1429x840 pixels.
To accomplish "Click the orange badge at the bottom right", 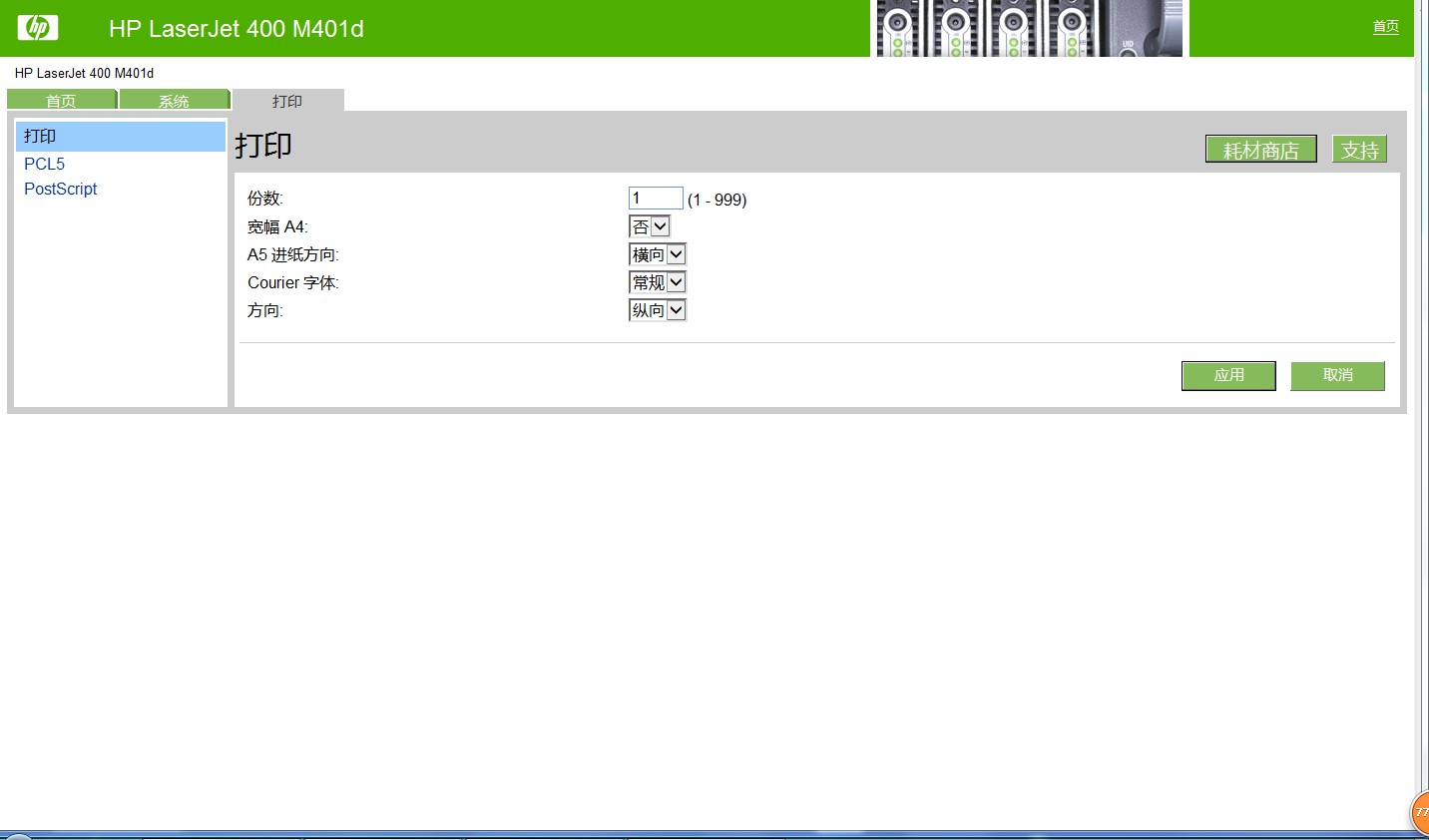I will point(1420,812).
